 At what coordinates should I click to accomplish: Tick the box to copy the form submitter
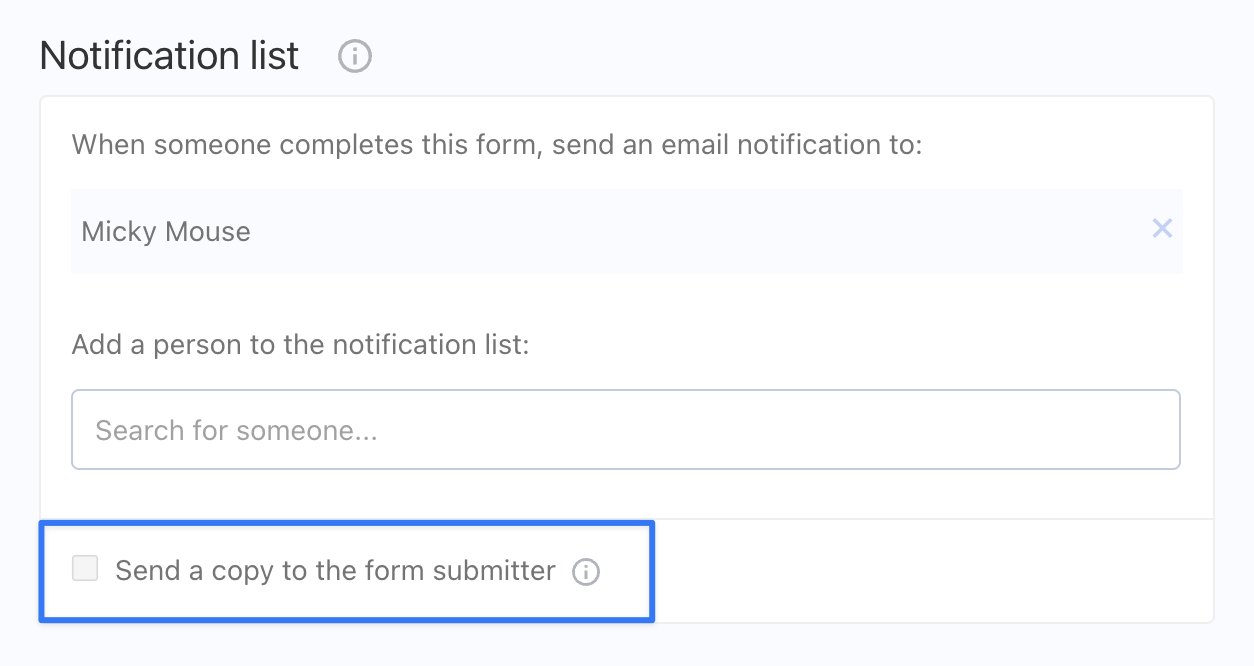pos(85,570)
